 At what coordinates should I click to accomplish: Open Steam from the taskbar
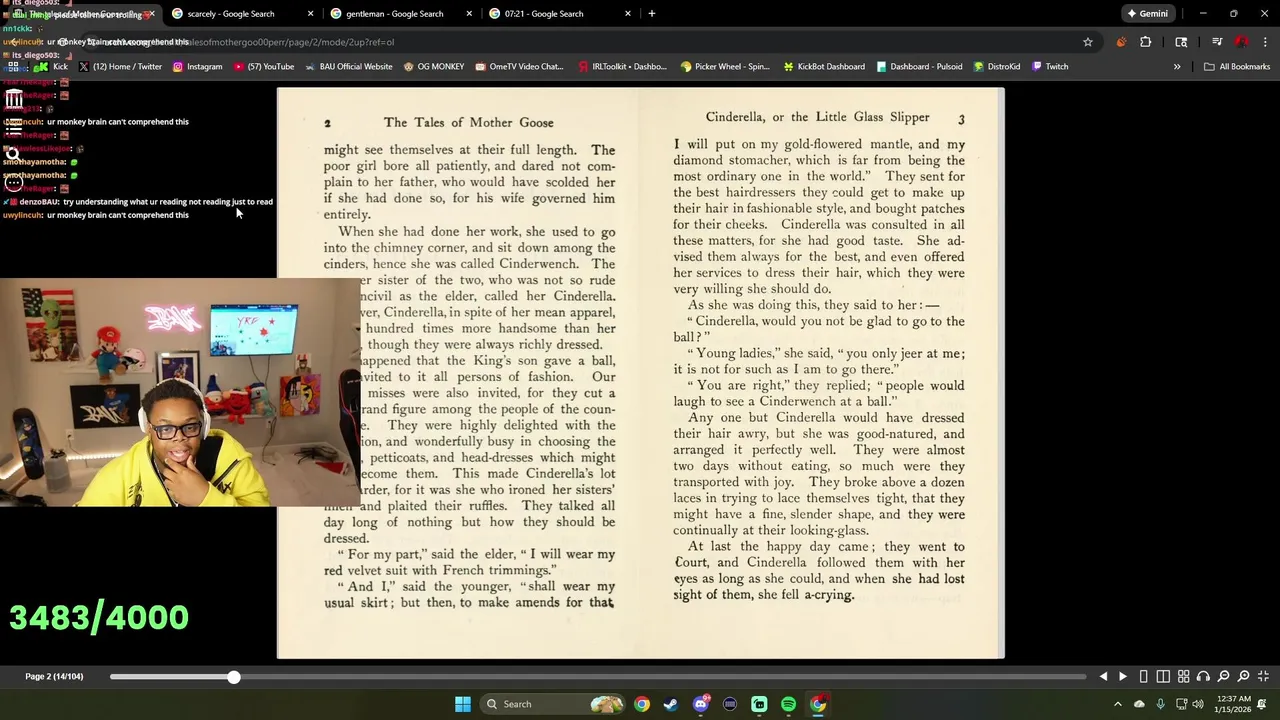pos(671,704)
